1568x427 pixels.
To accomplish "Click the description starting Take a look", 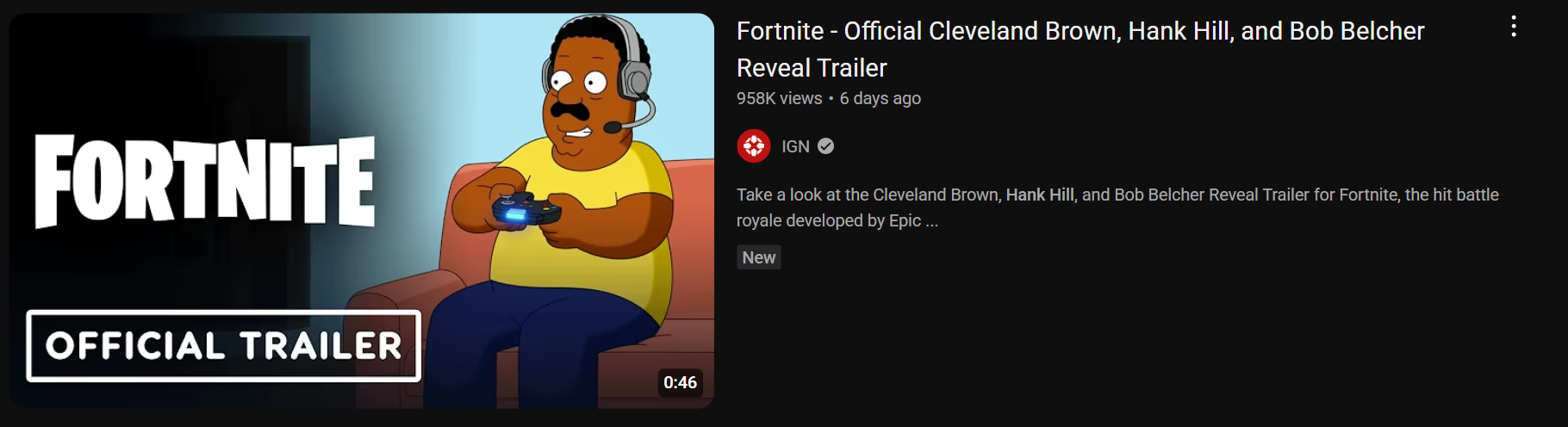I will 1117,207.
